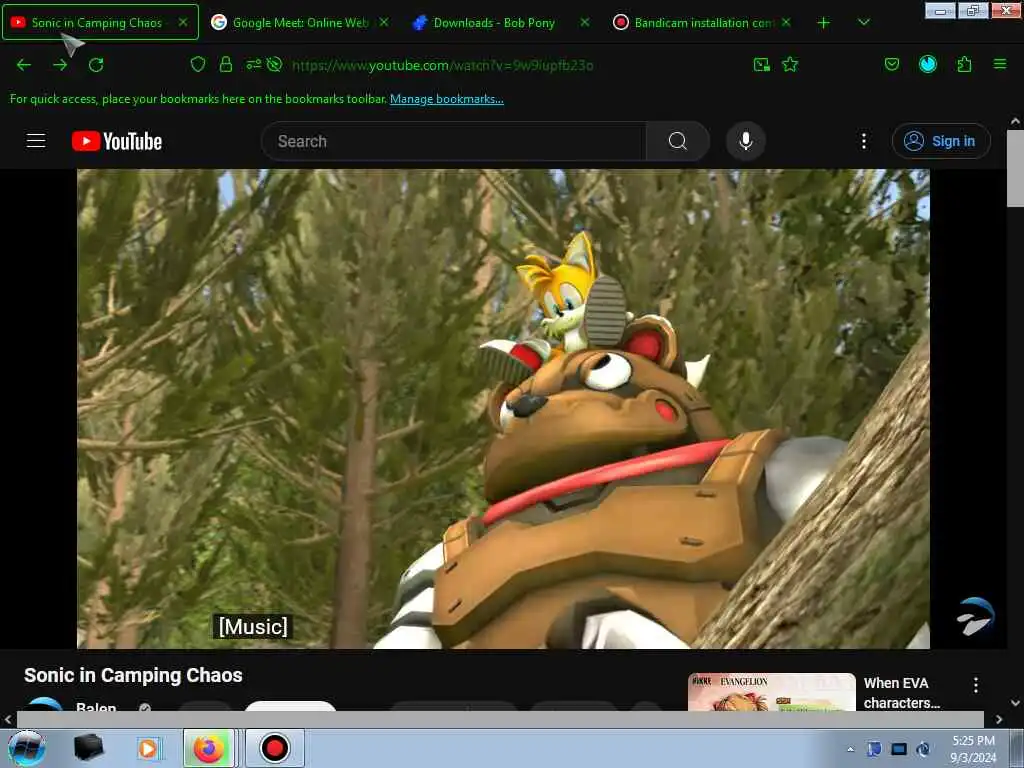Image resolution: width=1024 pixels, height=768 pixels.
Task: Show hidden system tray icons
Action: [x=850, y=749]
